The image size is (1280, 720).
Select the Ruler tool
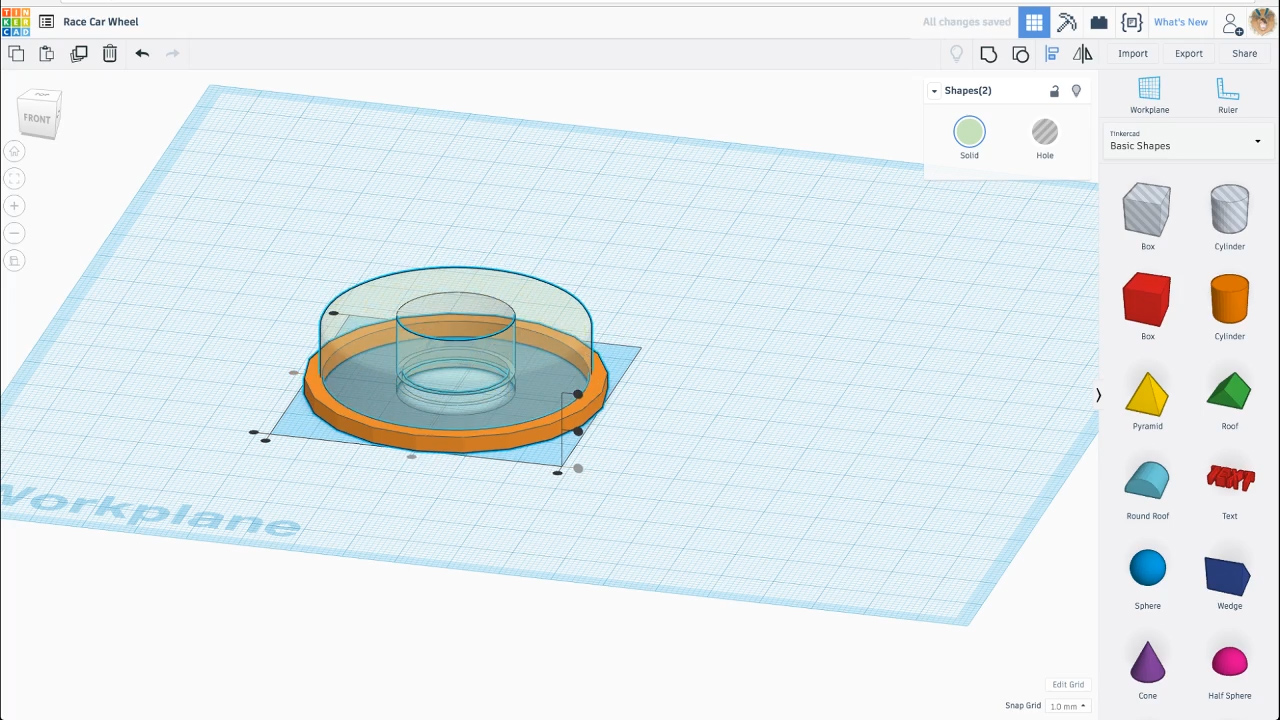click(x=1228, y=96)
